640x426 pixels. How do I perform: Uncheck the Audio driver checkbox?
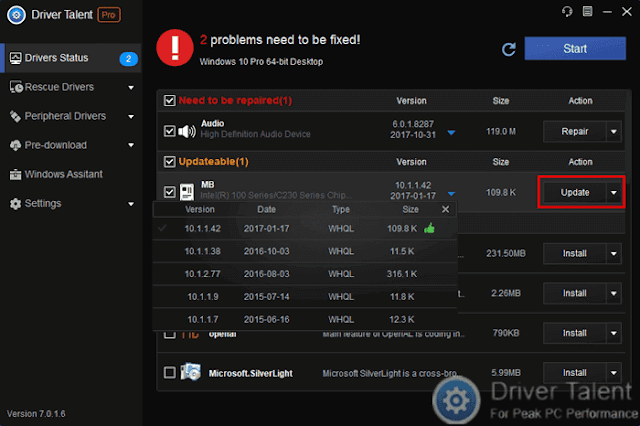pyautogui.click(x=169, y=131)
